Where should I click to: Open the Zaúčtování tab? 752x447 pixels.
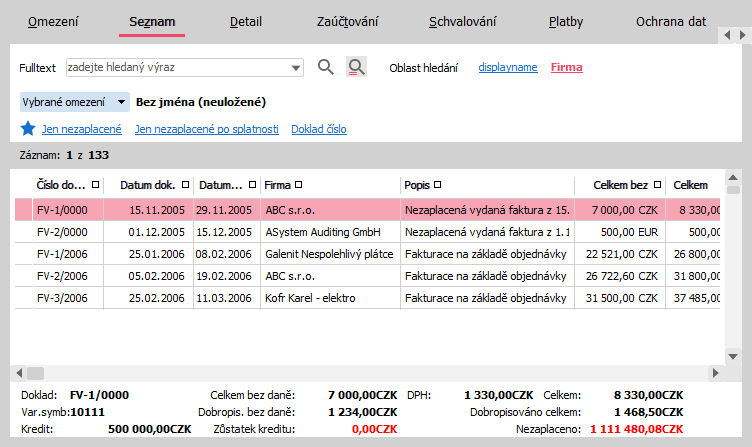[349, 21]
